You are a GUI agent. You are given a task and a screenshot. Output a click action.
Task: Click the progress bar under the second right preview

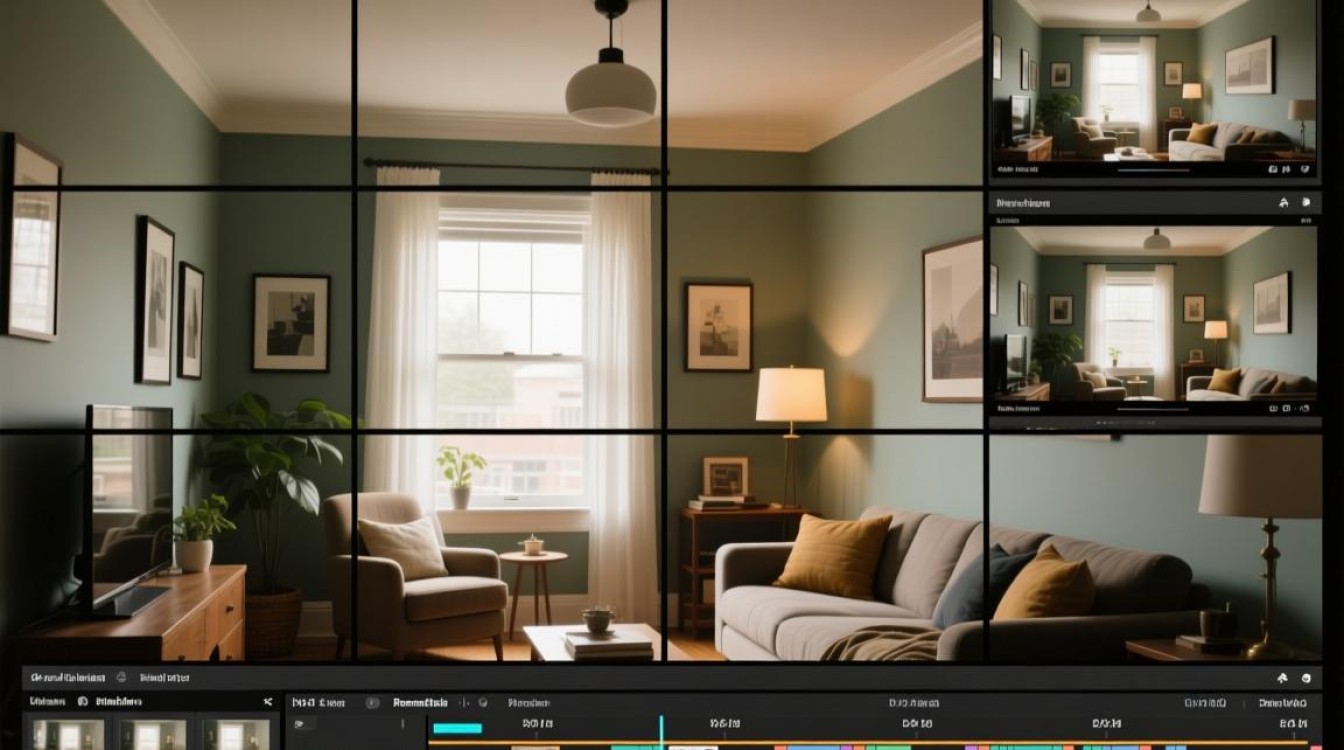pos(1153,409)
